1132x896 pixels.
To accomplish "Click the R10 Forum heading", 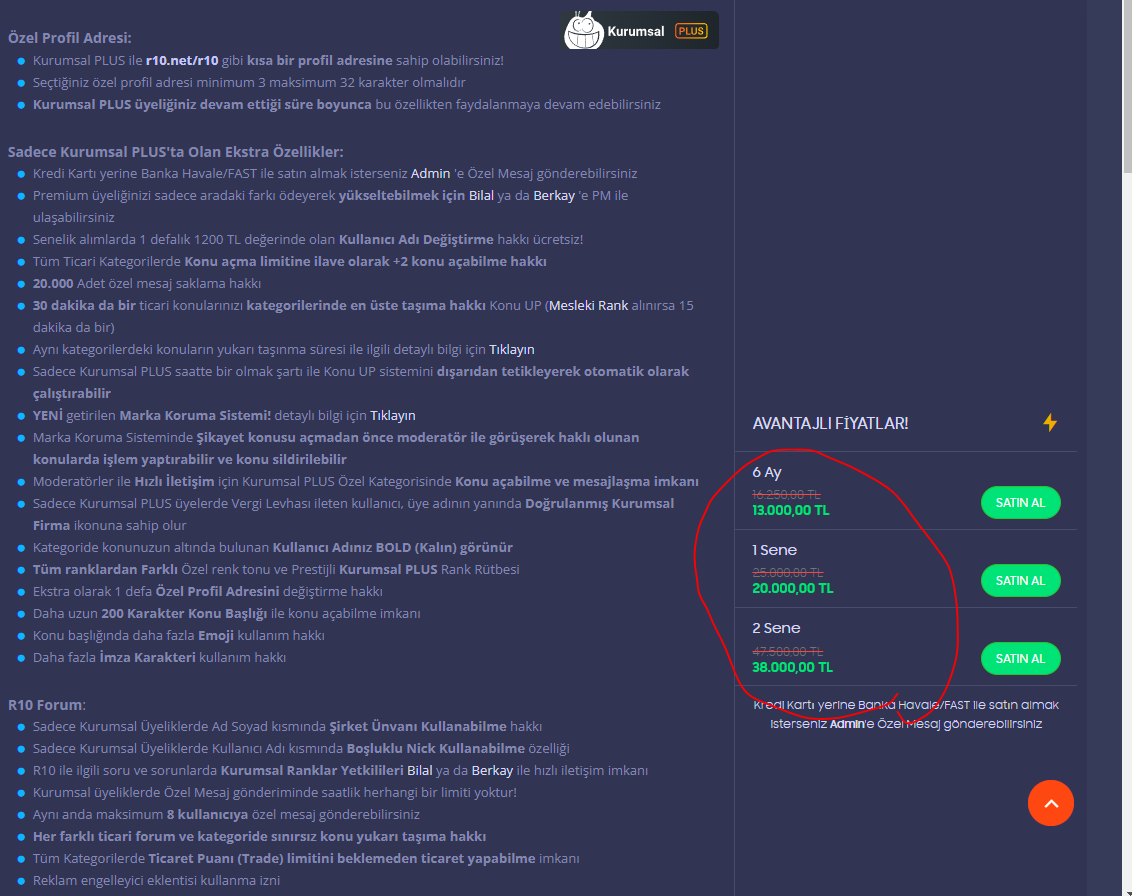I will (46, 705).
